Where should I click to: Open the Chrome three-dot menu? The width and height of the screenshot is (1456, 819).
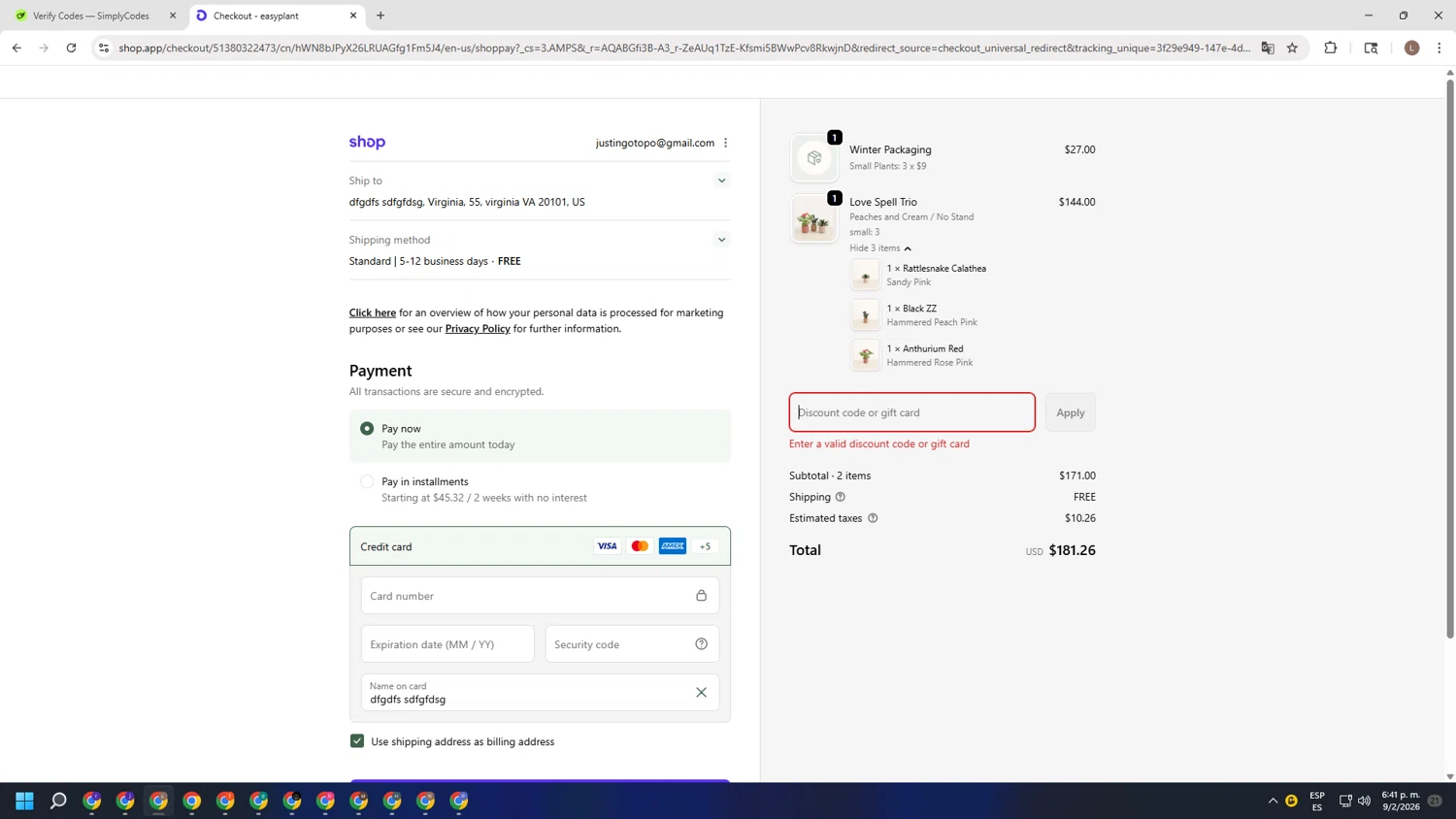click(1439, 48)
